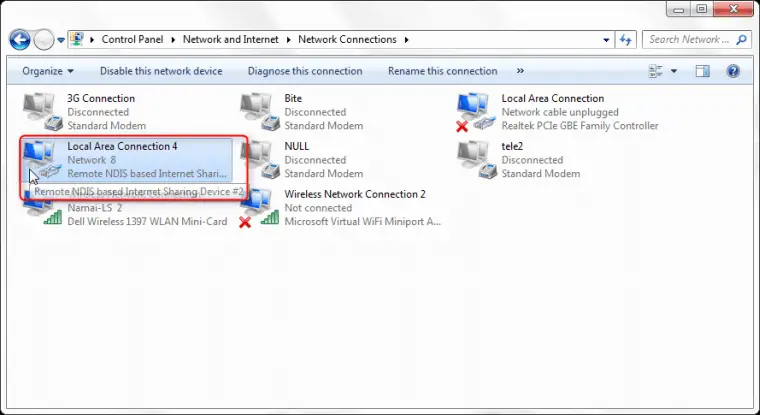Select the unplugged Local Area Connection icon

[476, 112]
